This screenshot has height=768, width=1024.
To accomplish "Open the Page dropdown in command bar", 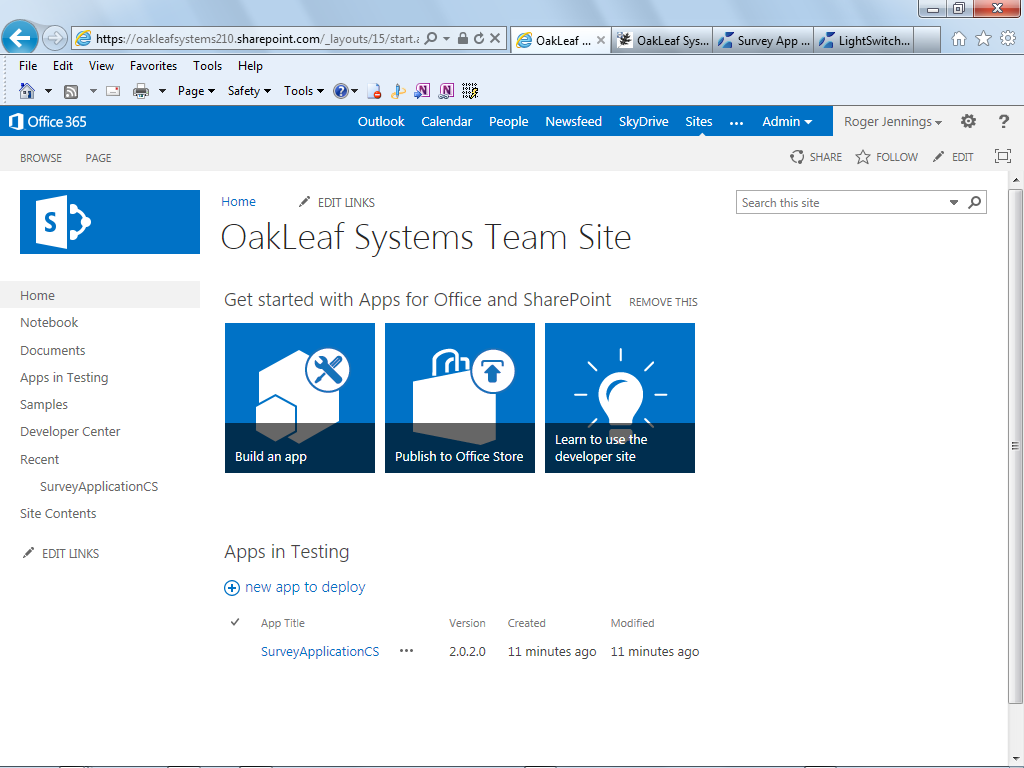I will click(197, 91).
